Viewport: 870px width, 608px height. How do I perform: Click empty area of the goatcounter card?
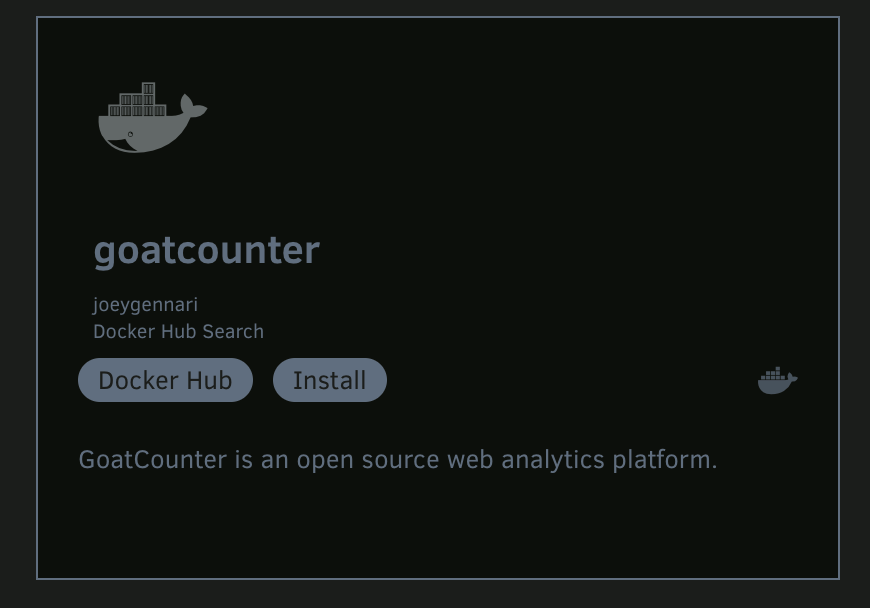click(x=555, y=194)
